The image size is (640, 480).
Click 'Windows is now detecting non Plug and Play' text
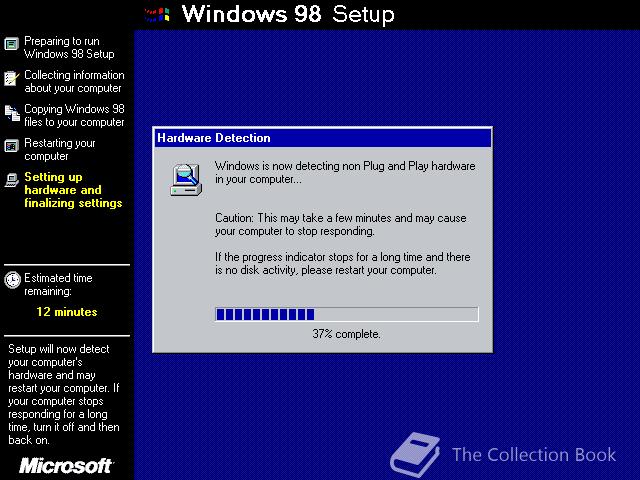coord(345,172)
